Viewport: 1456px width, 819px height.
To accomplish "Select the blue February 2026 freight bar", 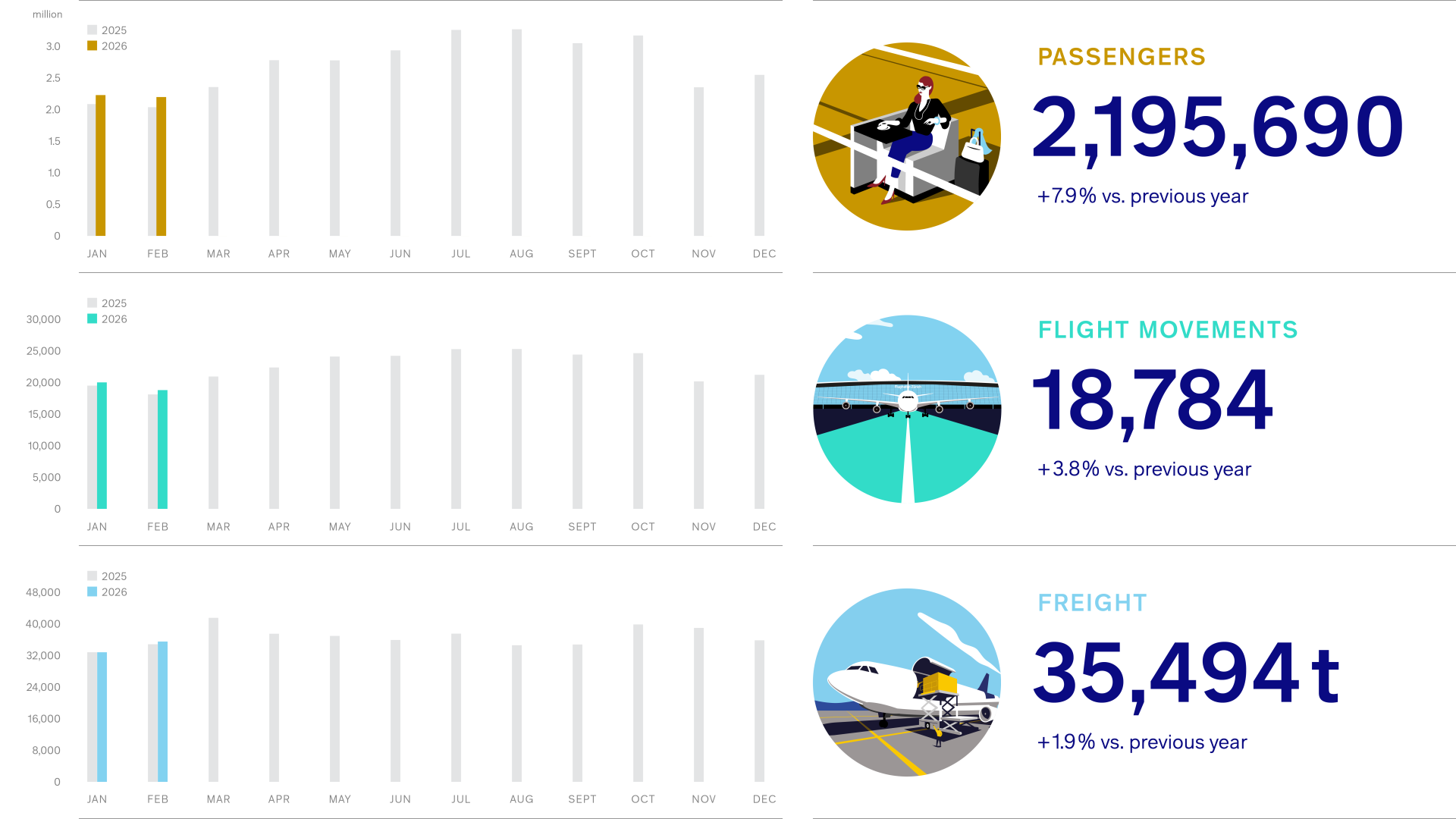I will pyautogui.click(x=163, y=711).
